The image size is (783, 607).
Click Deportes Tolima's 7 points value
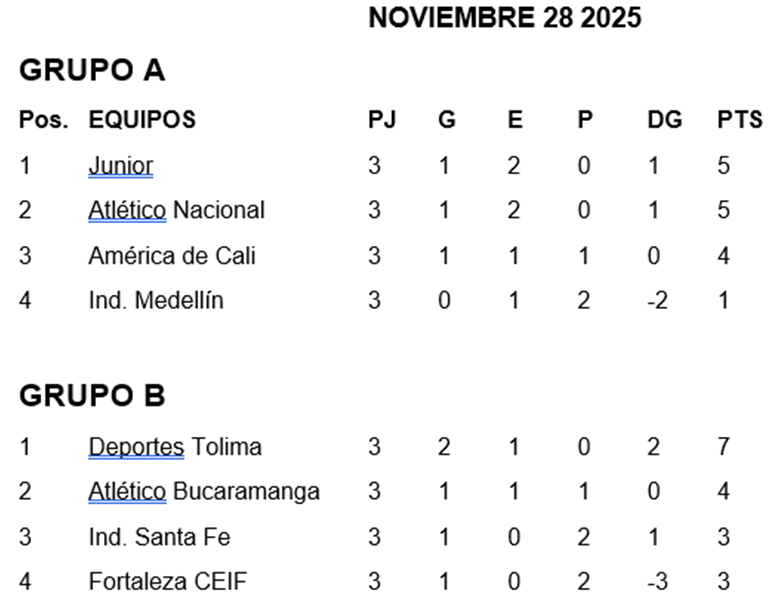point(723,446)
